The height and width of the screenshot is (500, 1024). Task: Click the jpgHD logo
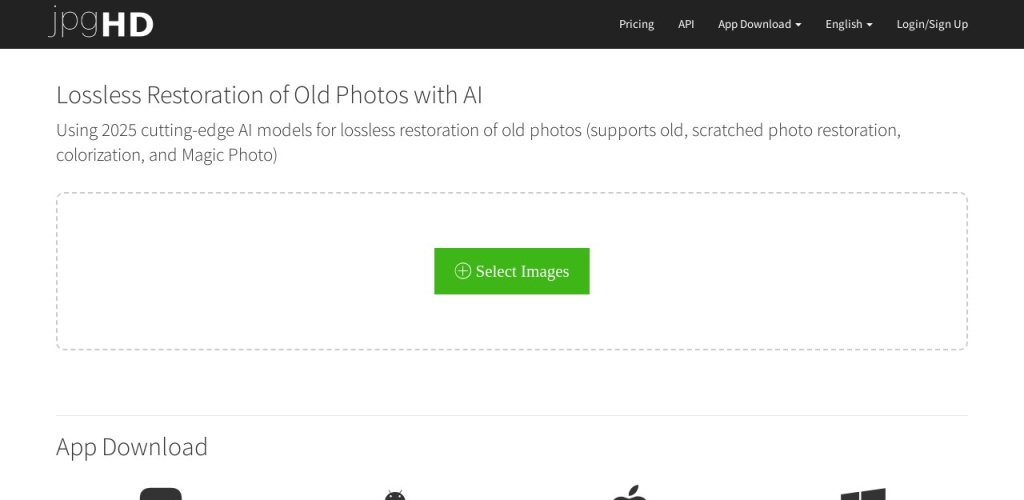pos(101,23)
